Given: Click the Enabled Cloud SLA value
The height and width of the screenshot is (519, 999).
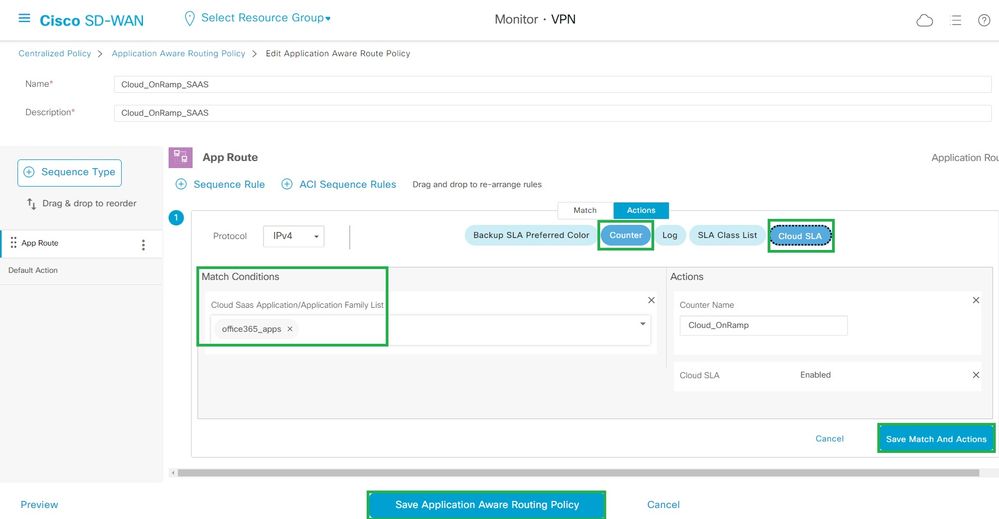Looking at the screenshot, I should pyautogui.click(x=816, y=375).
